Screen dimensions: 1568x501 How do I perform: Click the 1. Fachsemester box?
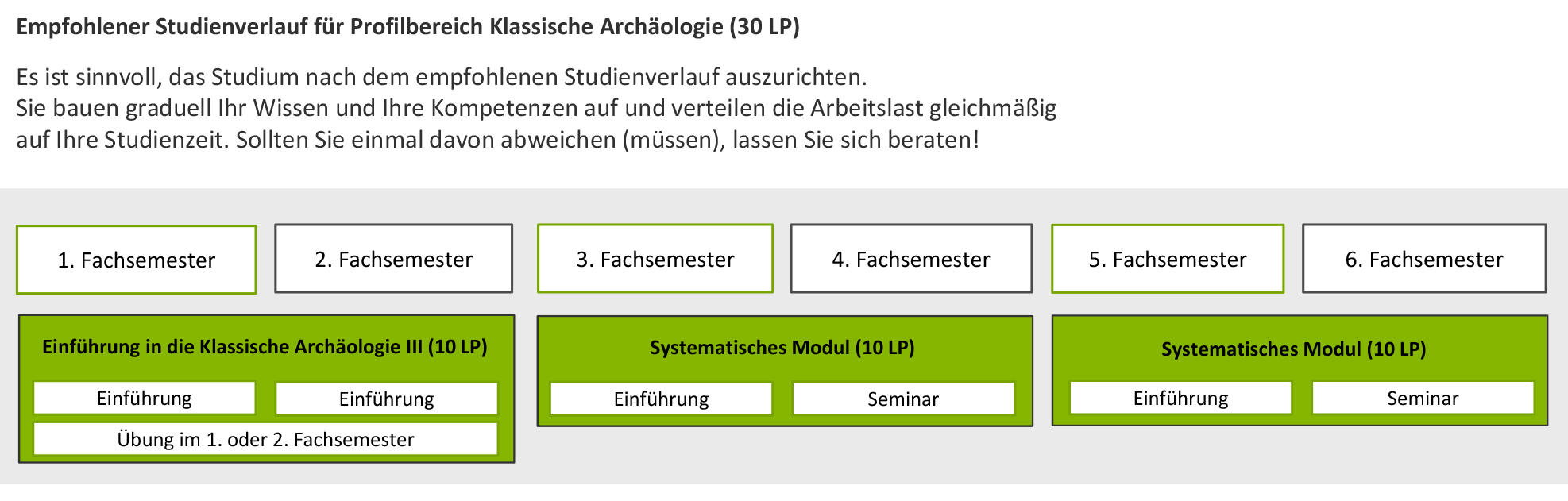[x=136, y=260]
